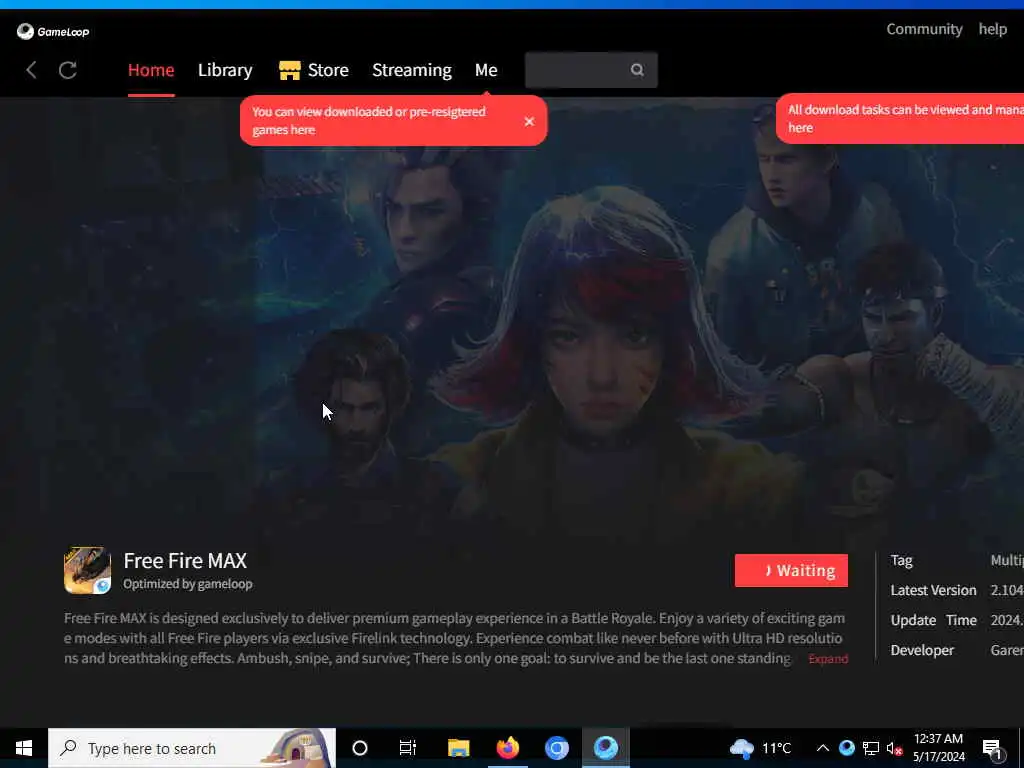Screen dimensions: 1024x768
Task: Click the Free Fire MAX title
Action: [x=185, y=561]
